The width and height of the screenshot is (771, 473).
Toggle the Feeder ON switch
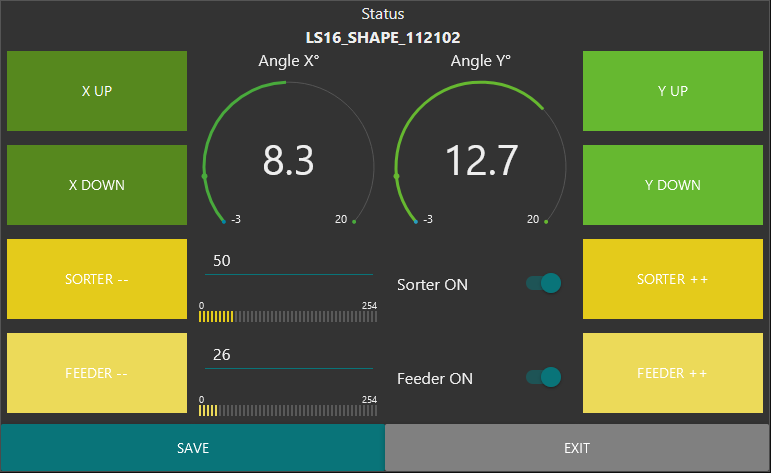click(x=544, y=377)
